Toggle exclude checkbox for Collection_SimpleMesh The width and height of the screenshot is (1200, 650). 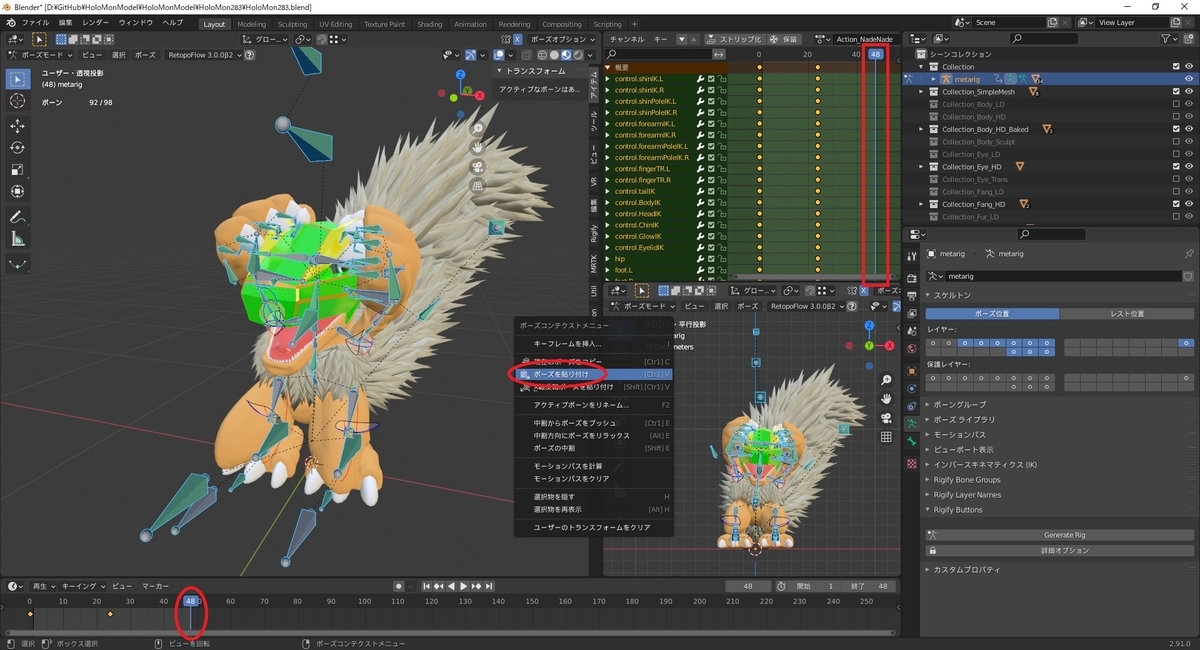click(1176, 92)
